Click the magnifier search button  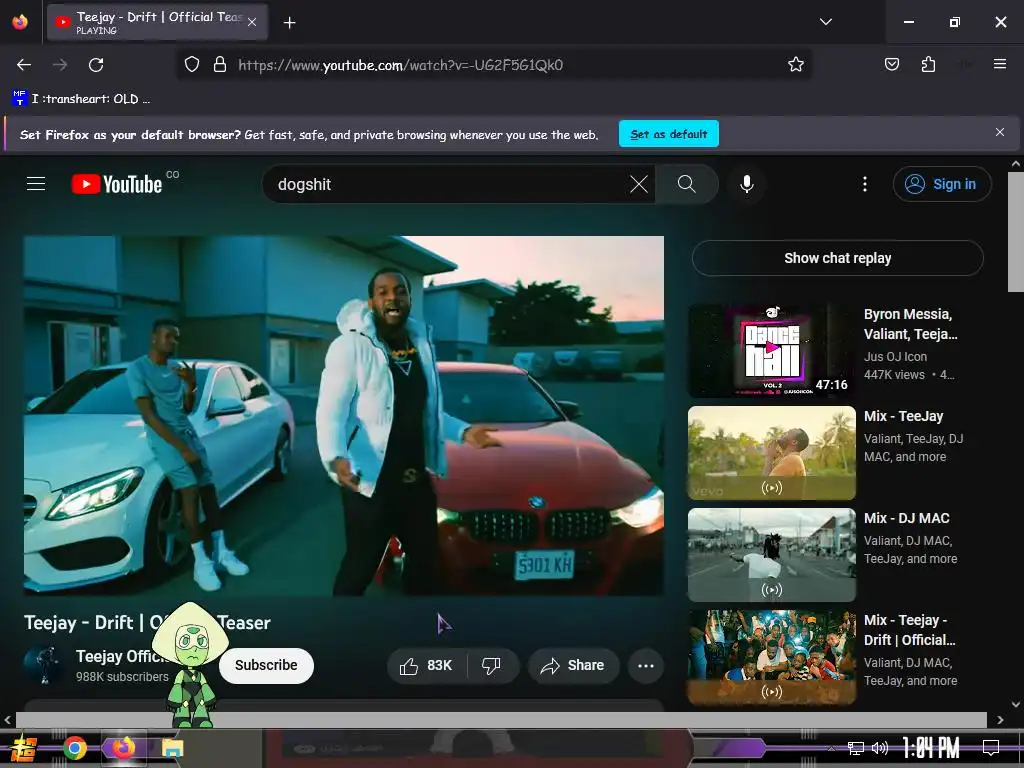pyautogui.click(x=686, y=184)
